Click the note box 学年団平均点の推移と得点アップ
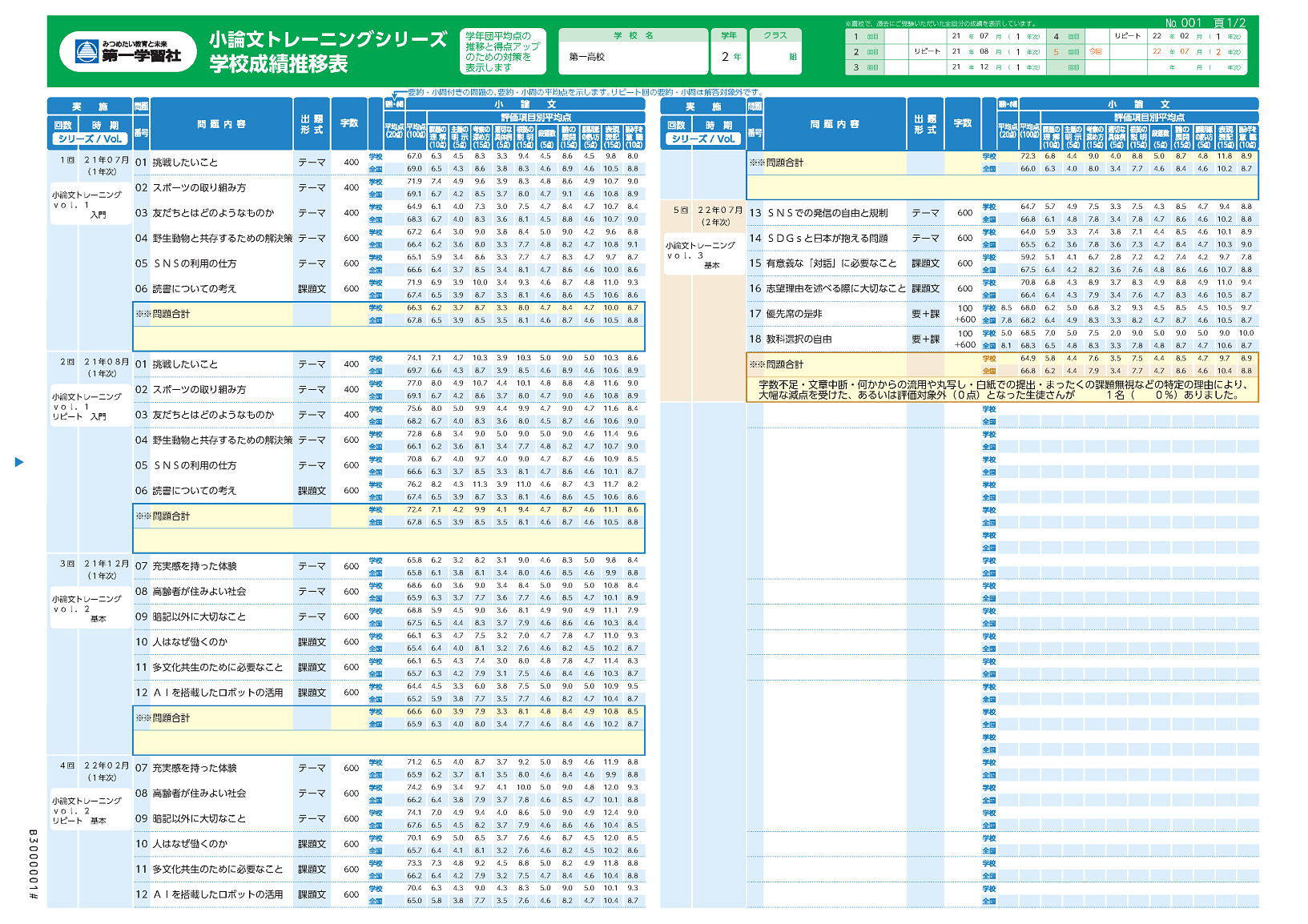 (x=503, y=52)
